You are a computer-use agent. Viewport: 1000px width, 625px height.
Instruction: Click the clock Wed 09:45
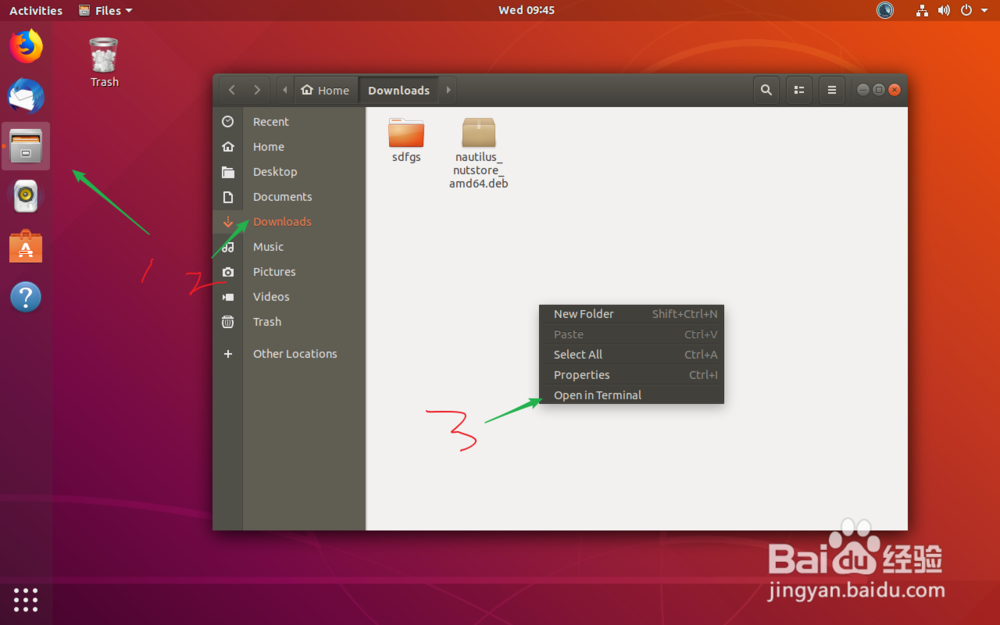526,10
